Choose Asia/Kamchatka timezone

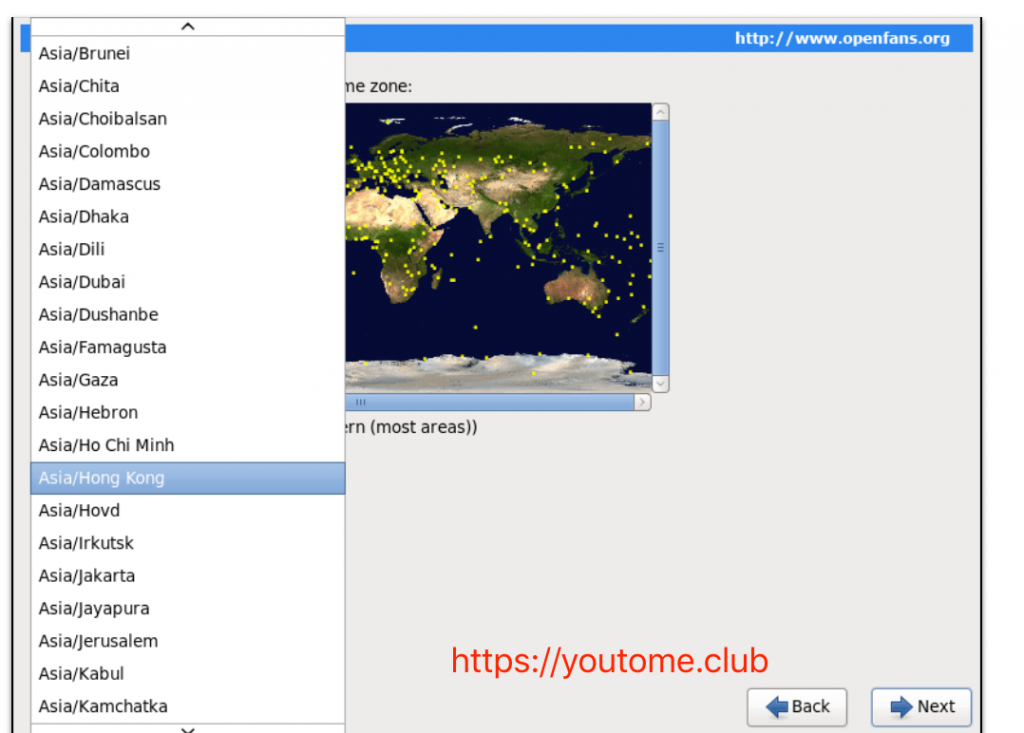click(187, 707)
